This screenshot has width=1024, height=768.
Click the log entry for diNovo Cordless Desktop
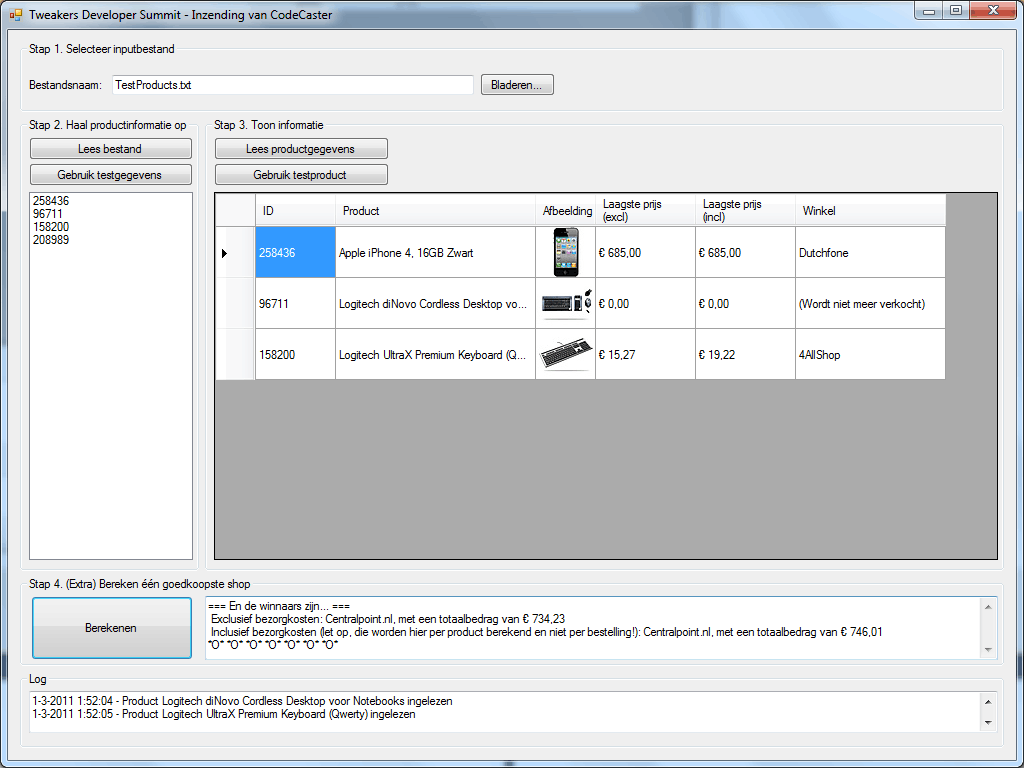coord(242,701)
